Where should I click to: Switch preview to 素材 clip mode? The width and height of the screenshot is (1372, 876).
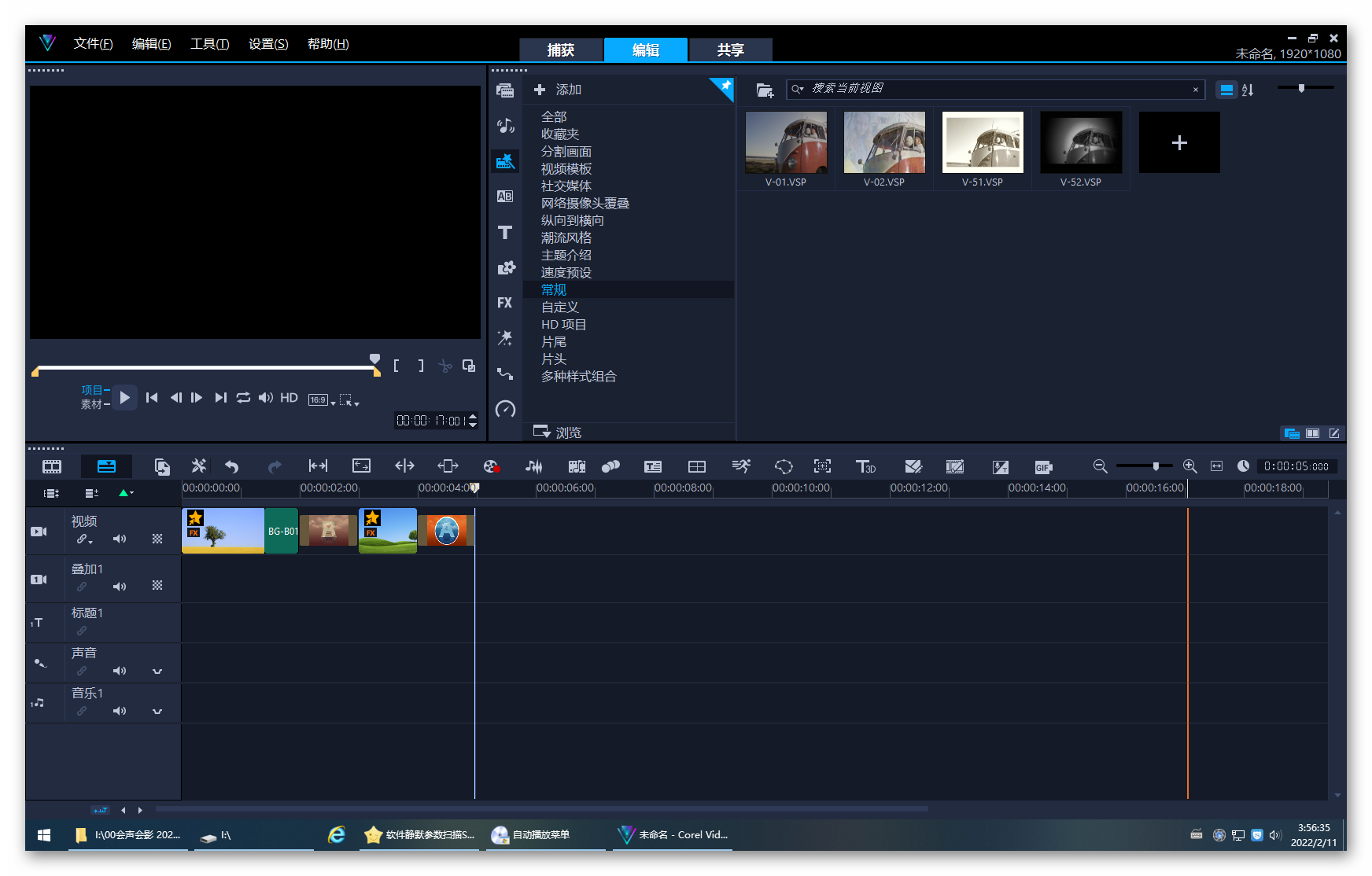pos(91,404)
